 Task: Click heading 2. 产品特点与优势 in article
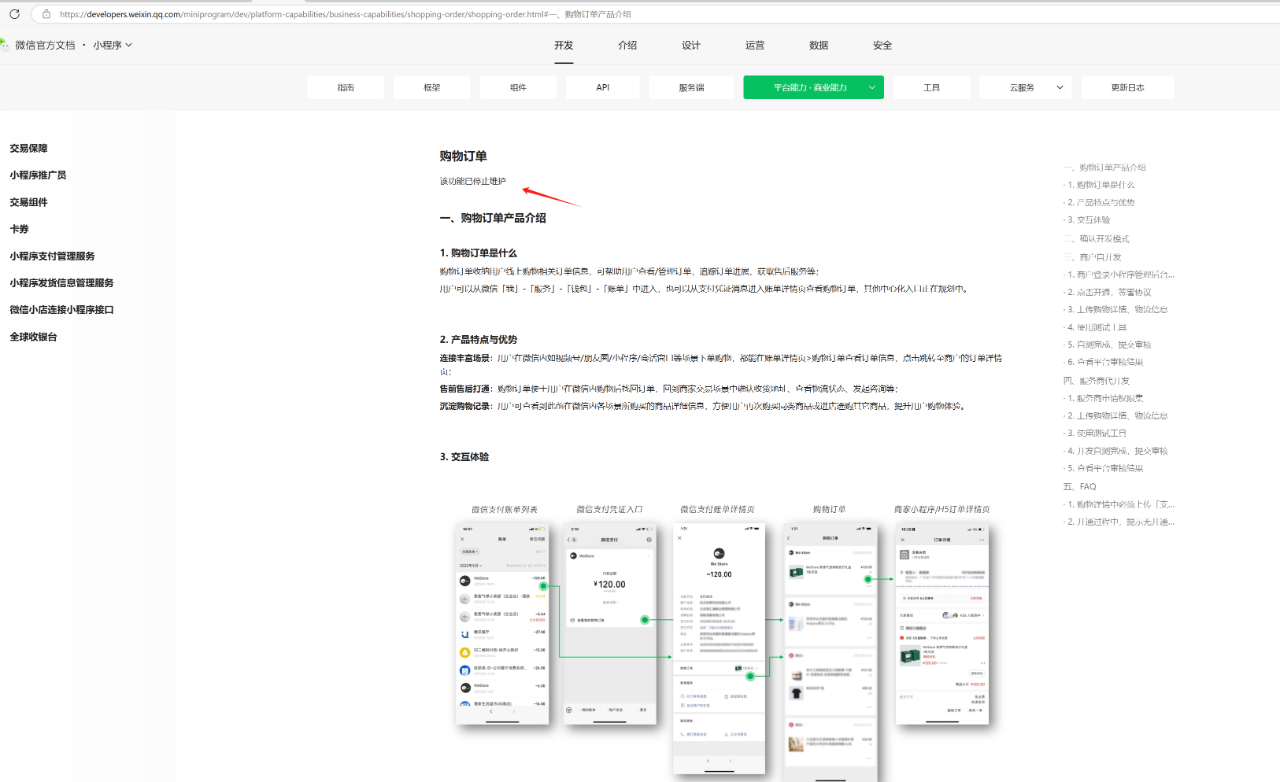pos(478,340)
